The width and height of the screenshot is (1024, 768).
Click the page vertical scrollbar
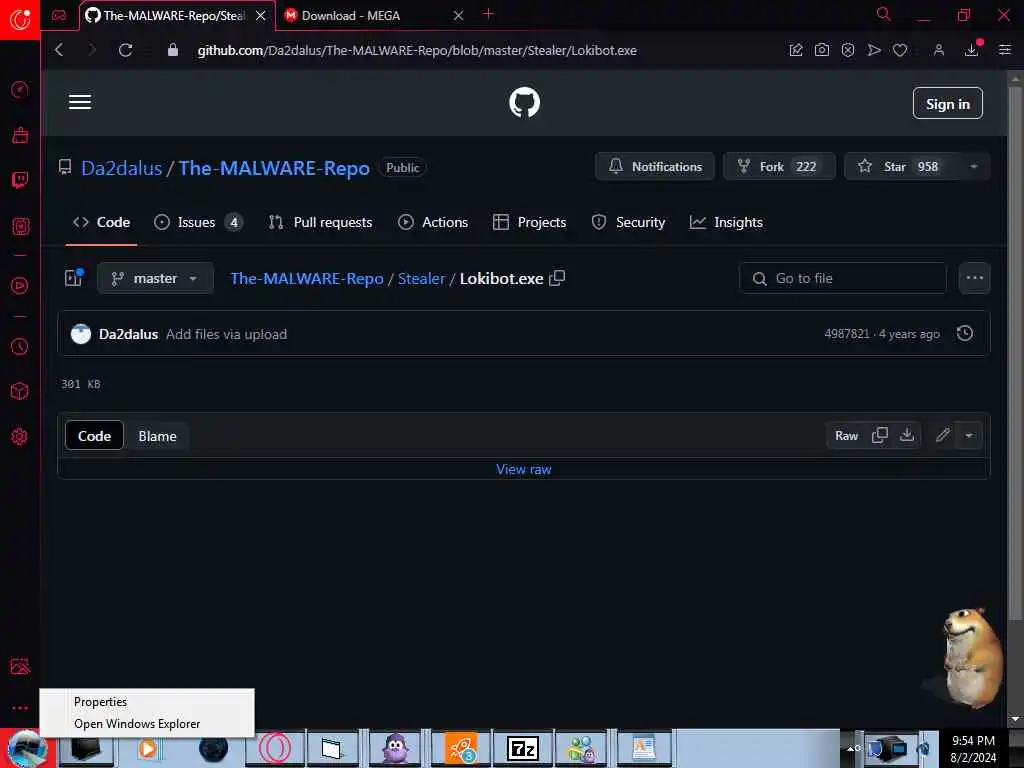point(1015,353)
